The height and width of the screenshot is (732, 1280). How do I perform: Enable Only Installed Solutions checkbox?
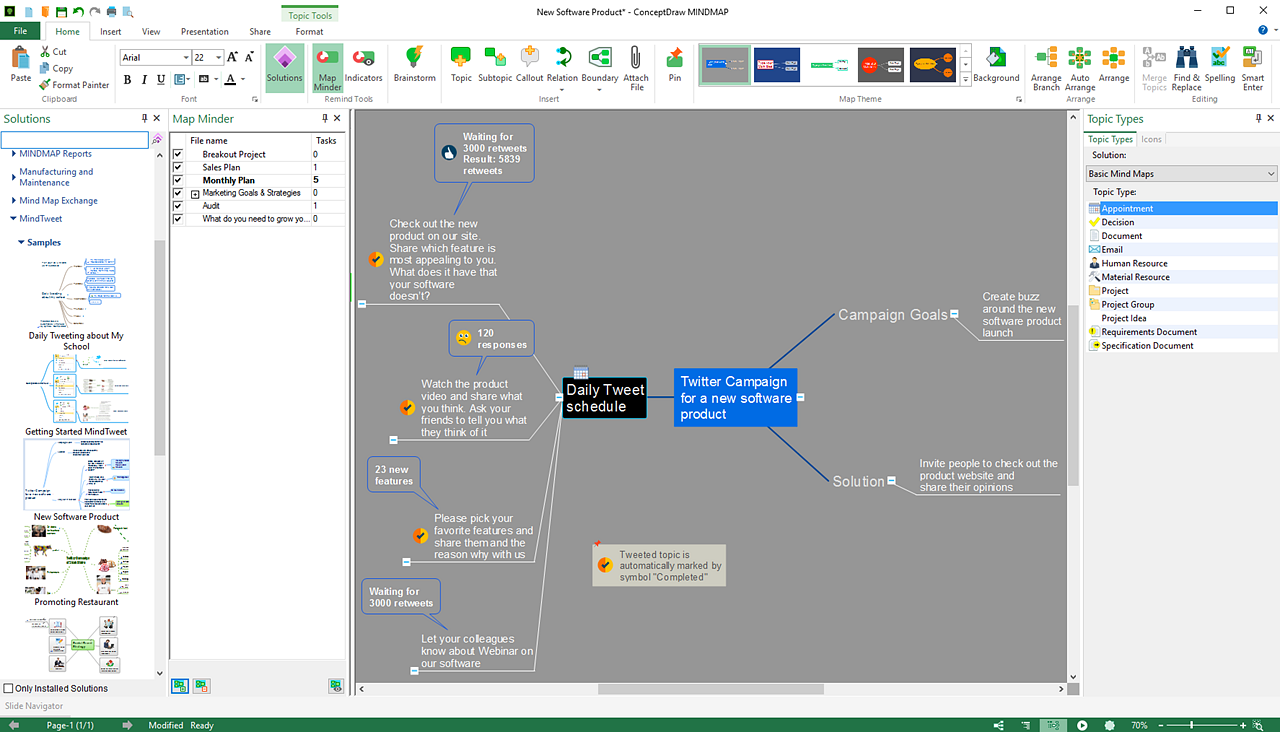click(x=9, y=688)
